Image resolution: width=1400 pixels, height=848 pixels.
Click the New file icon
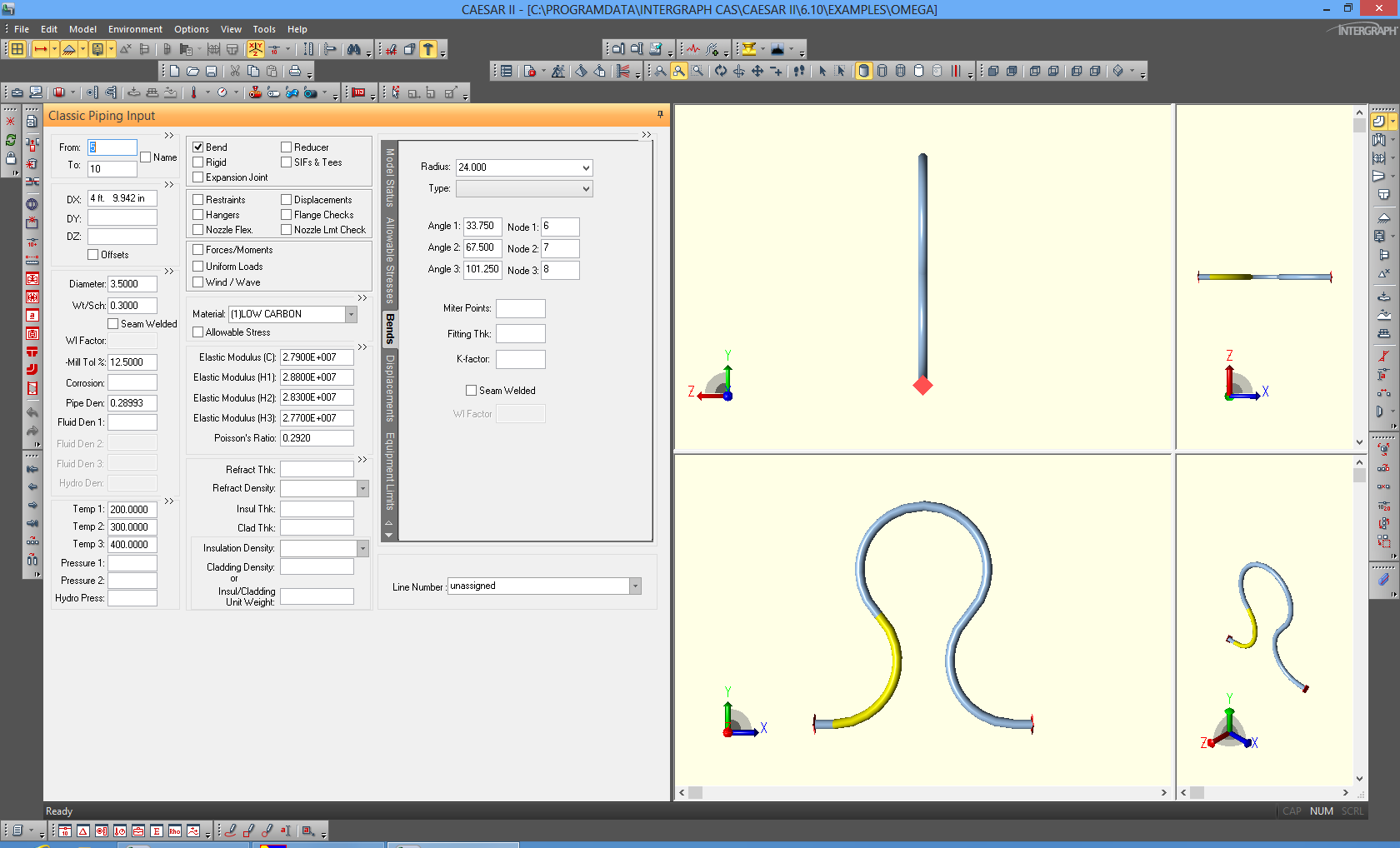coord(175,72)
